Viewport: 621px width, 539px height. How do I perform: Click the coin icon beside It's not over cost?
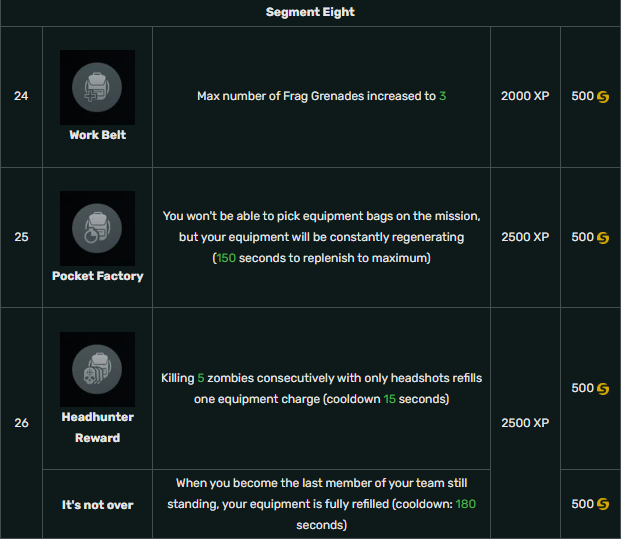coord(603,504)
